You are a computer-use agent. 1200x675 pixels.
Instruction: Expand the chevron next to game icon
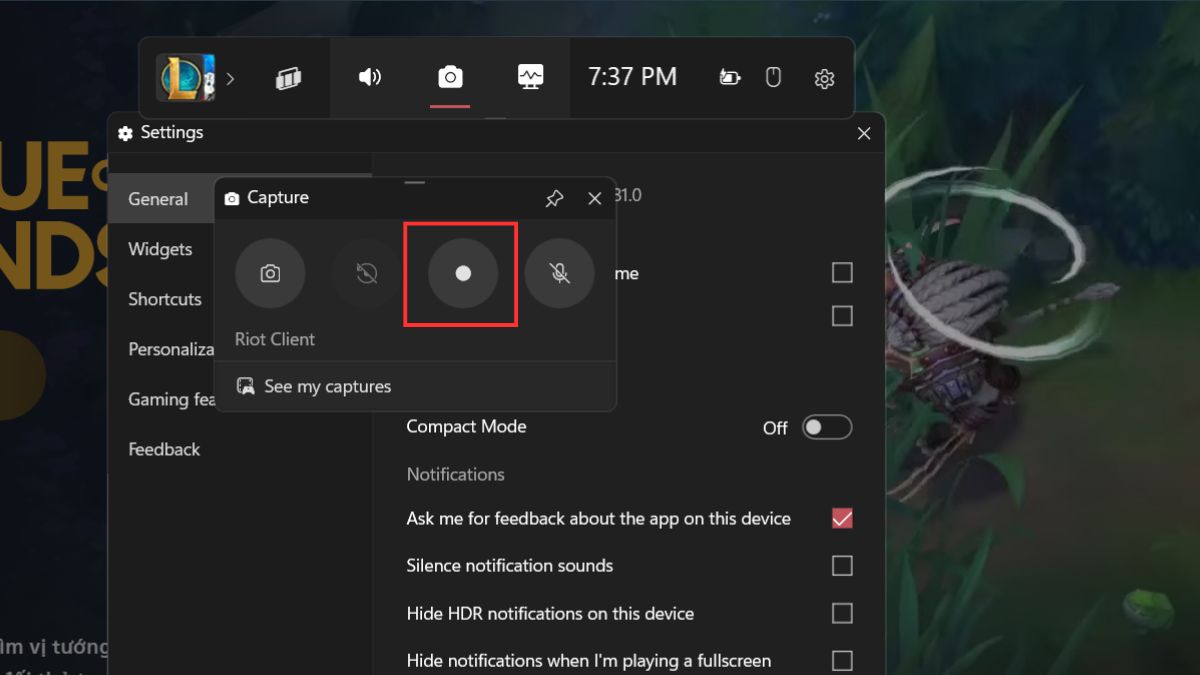pos(230,78)
